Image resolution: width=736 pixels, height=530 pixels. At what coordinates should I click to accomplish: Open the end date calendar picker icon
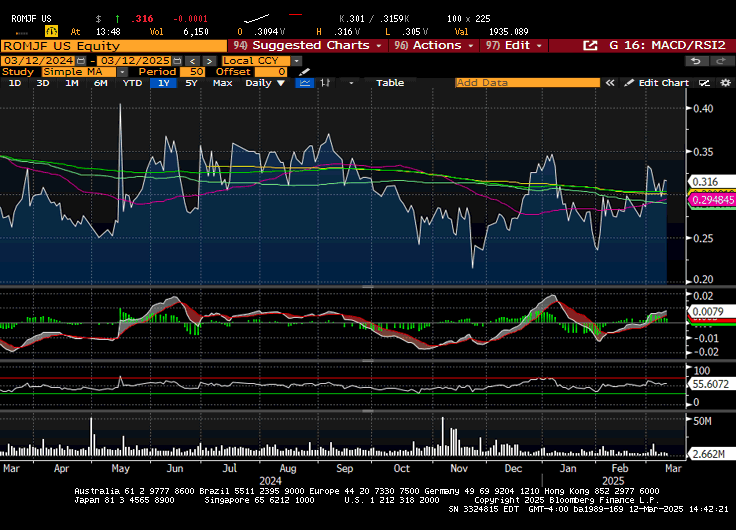177,61
